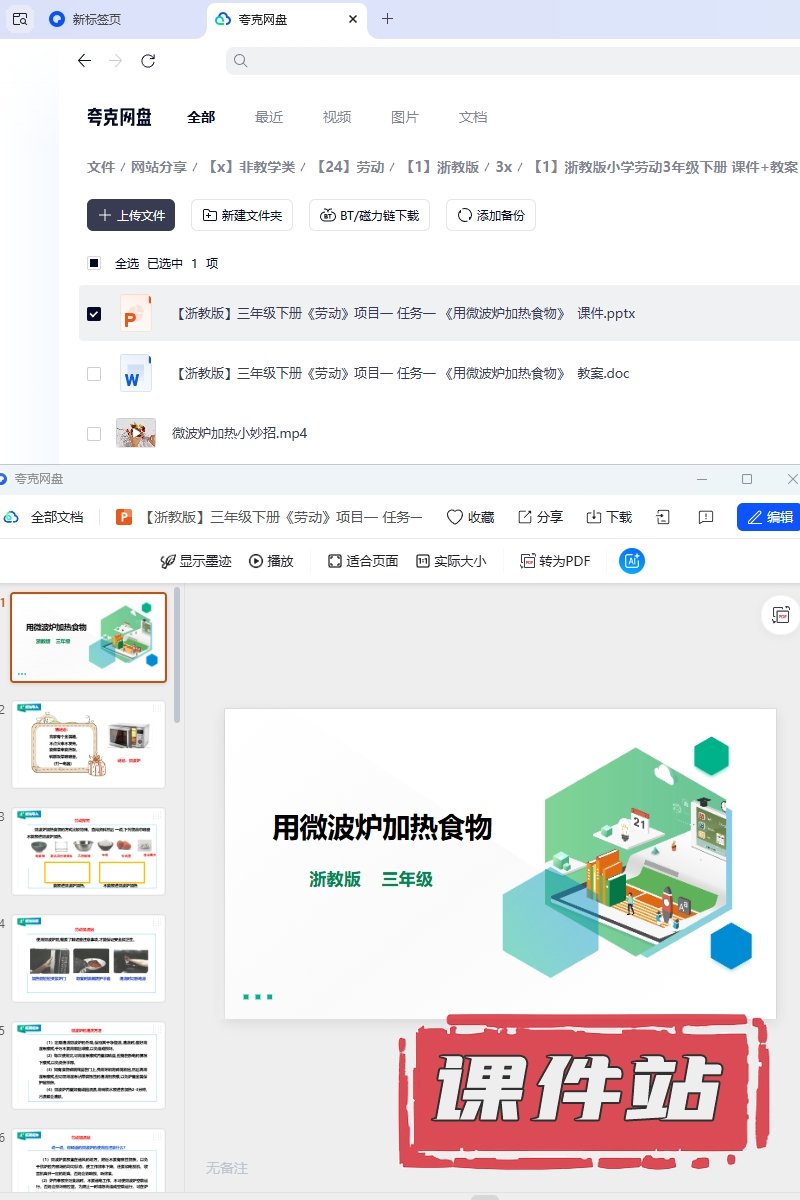The width and height of the screenshot is (800, 1200).
Task: Click the 编辑 edit button
Action: point(768,517)
